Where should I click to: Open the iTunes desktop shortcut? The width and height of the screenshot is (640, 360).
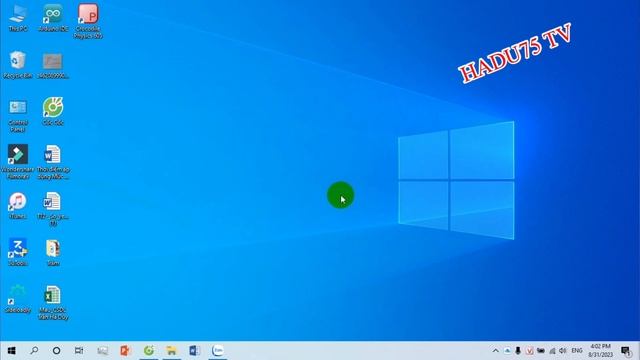tap(18, 205)
